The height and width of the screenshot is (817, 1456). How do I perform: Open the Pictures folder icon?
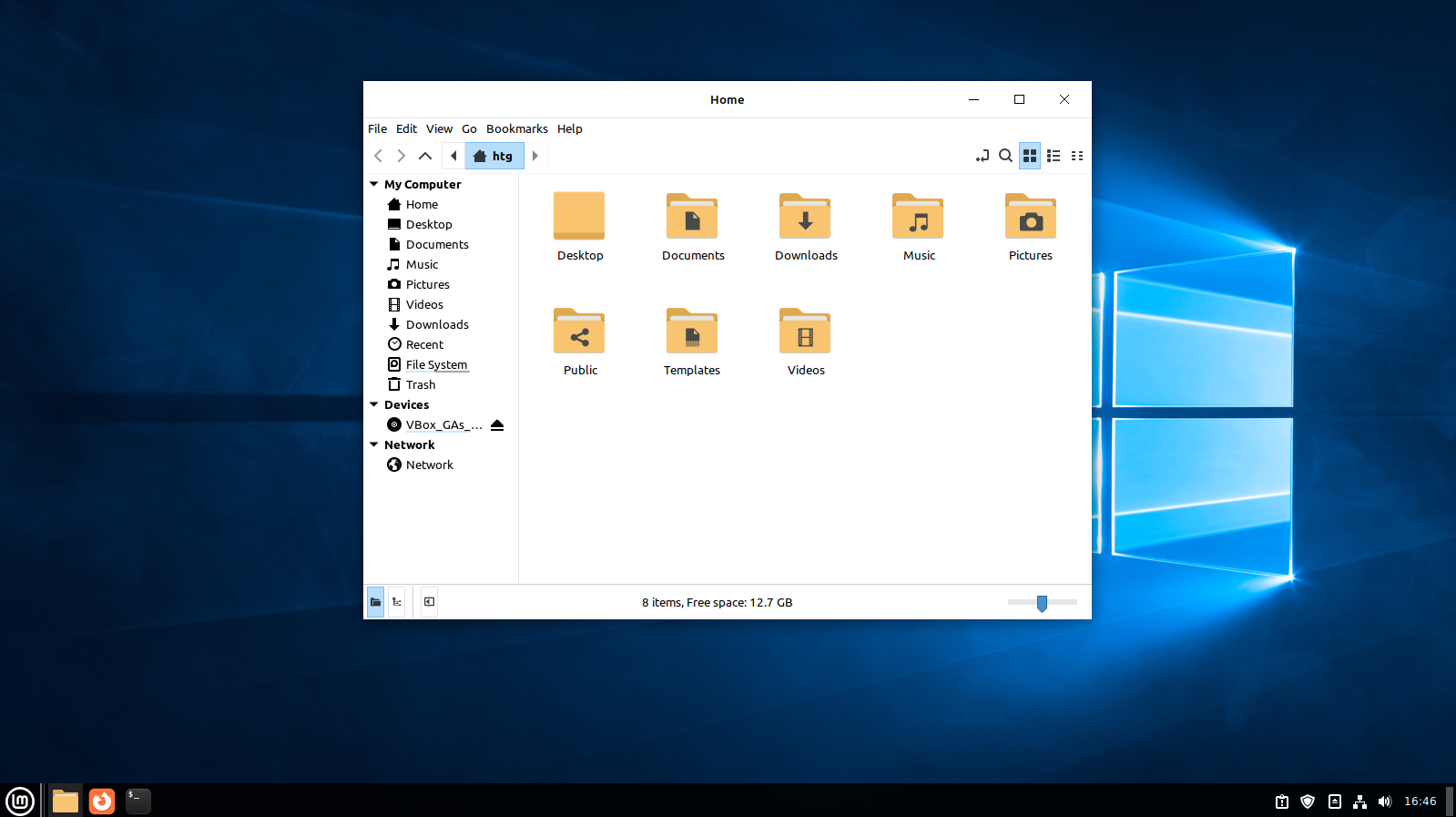point(1030,219)
